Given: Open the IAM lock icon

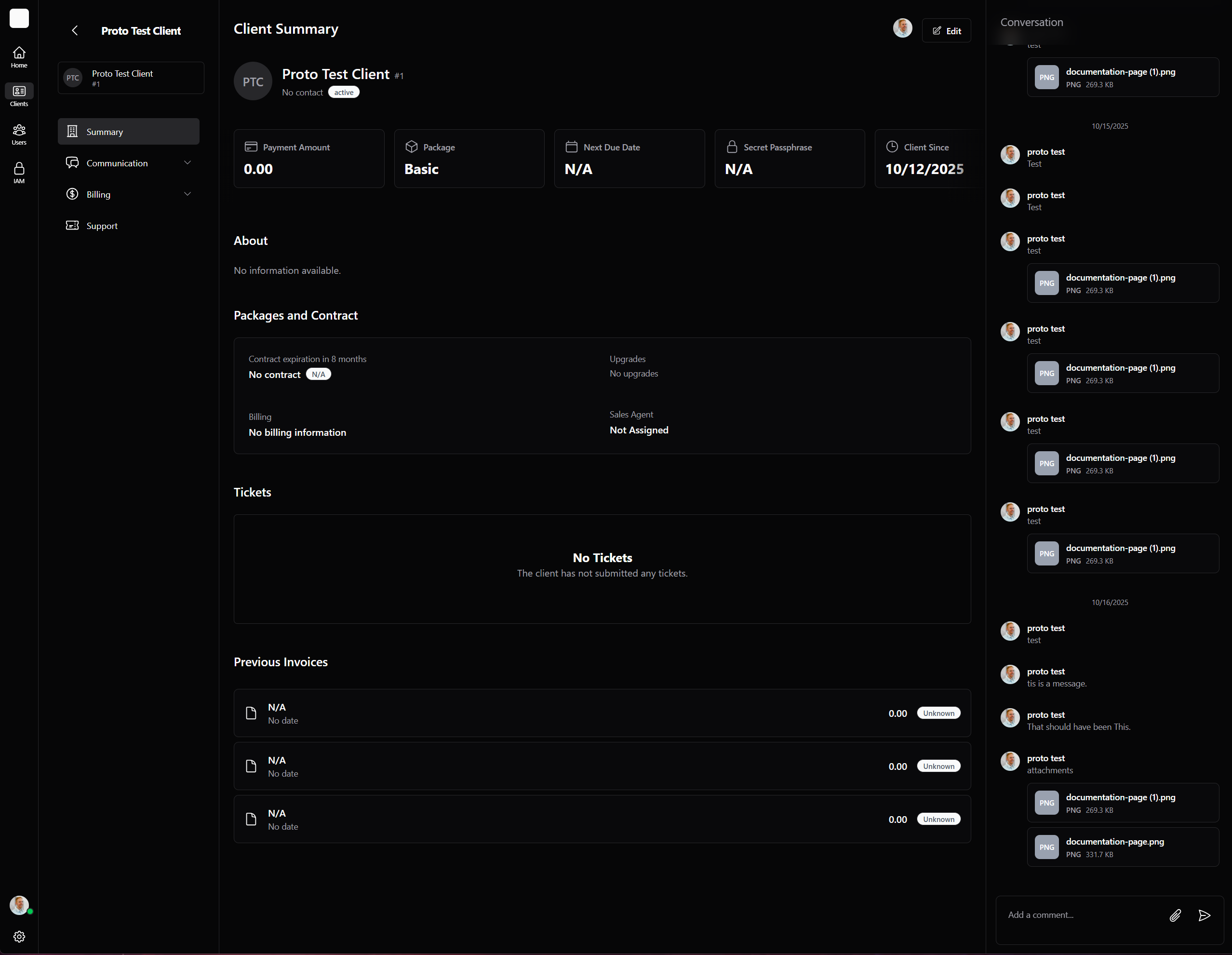Looking at the screenshot, I should tap(19, 173).
